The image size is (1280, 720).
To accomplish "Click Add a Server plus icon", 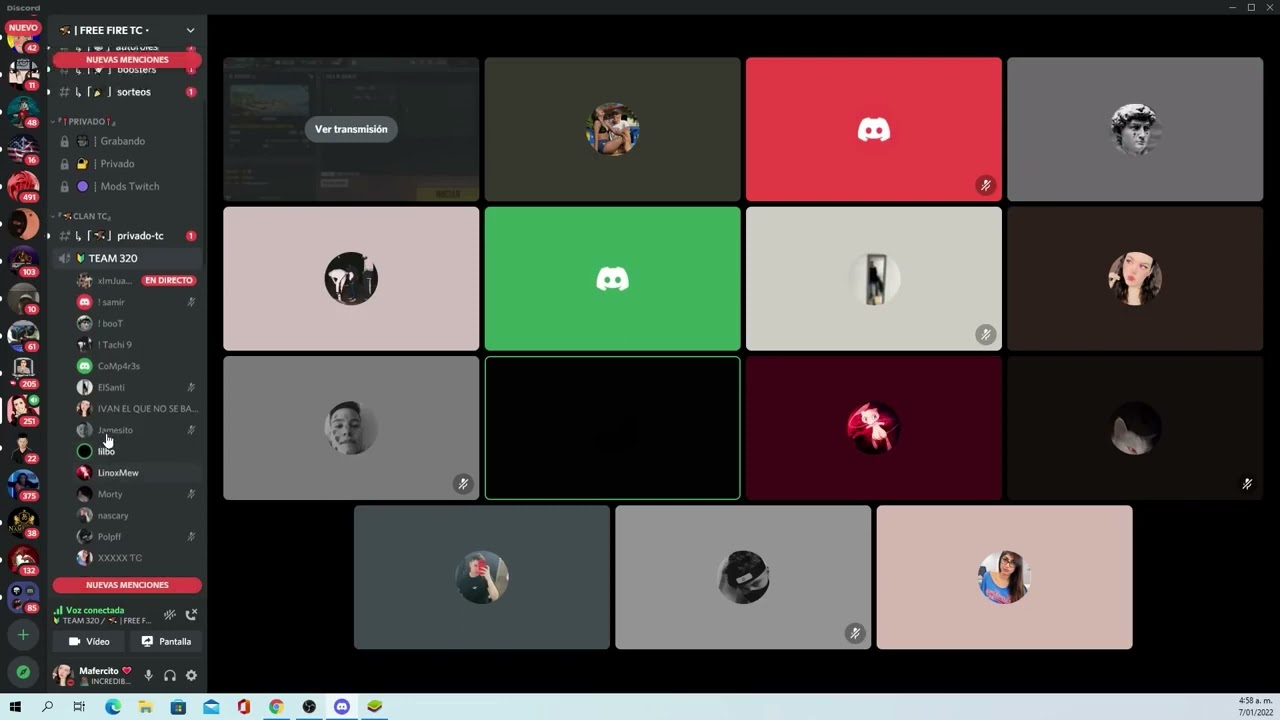I will click(x=23, y=635).
